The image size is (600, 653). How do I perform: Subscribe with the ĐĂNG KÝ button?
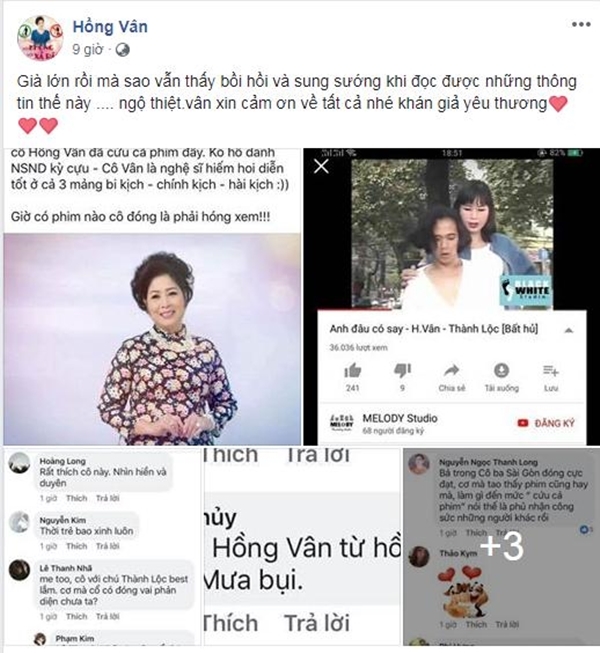(x=546, y=423)
